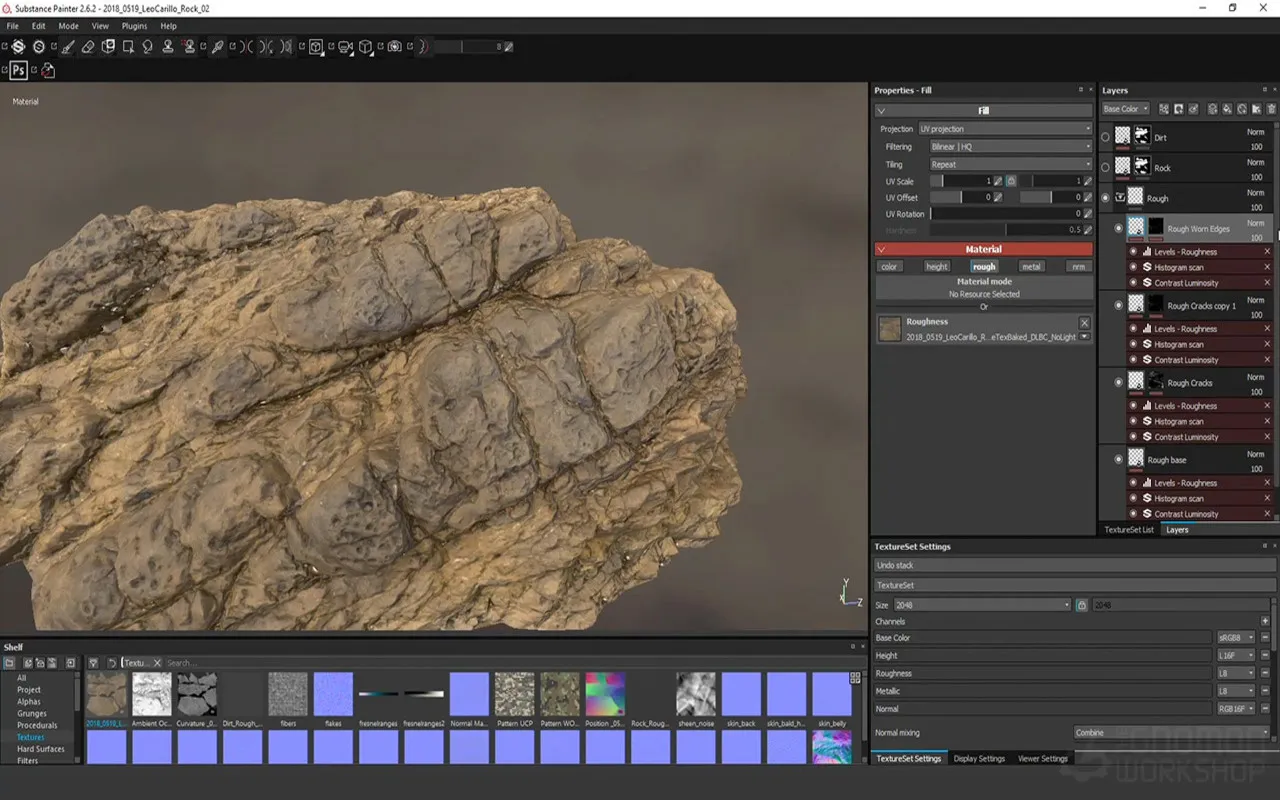Select the Polygon Fill tool
This screenshot has height=800, width=1280.
(x=129, y=46)
